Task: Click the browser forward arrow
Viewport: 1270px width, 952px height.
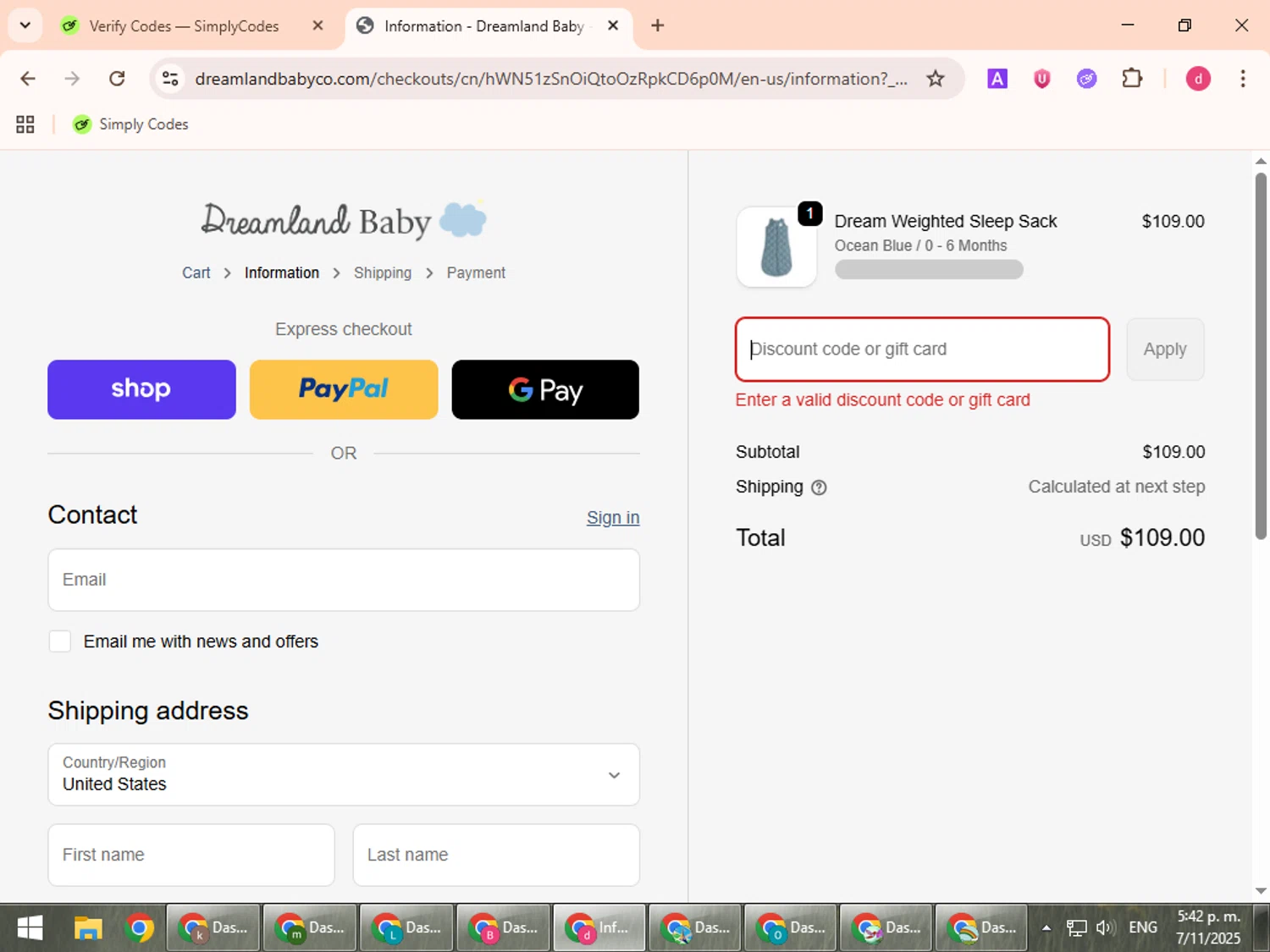Action: coord(72,79)
